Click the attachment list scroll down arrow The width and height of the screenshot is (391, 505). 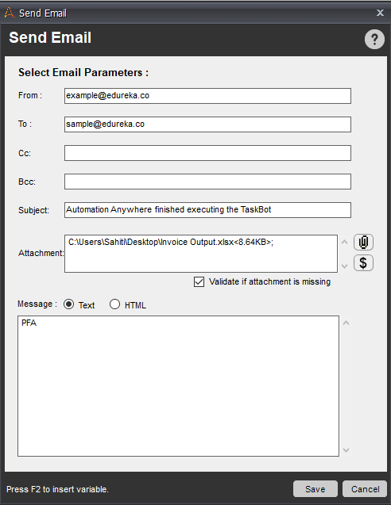[345, 266]
